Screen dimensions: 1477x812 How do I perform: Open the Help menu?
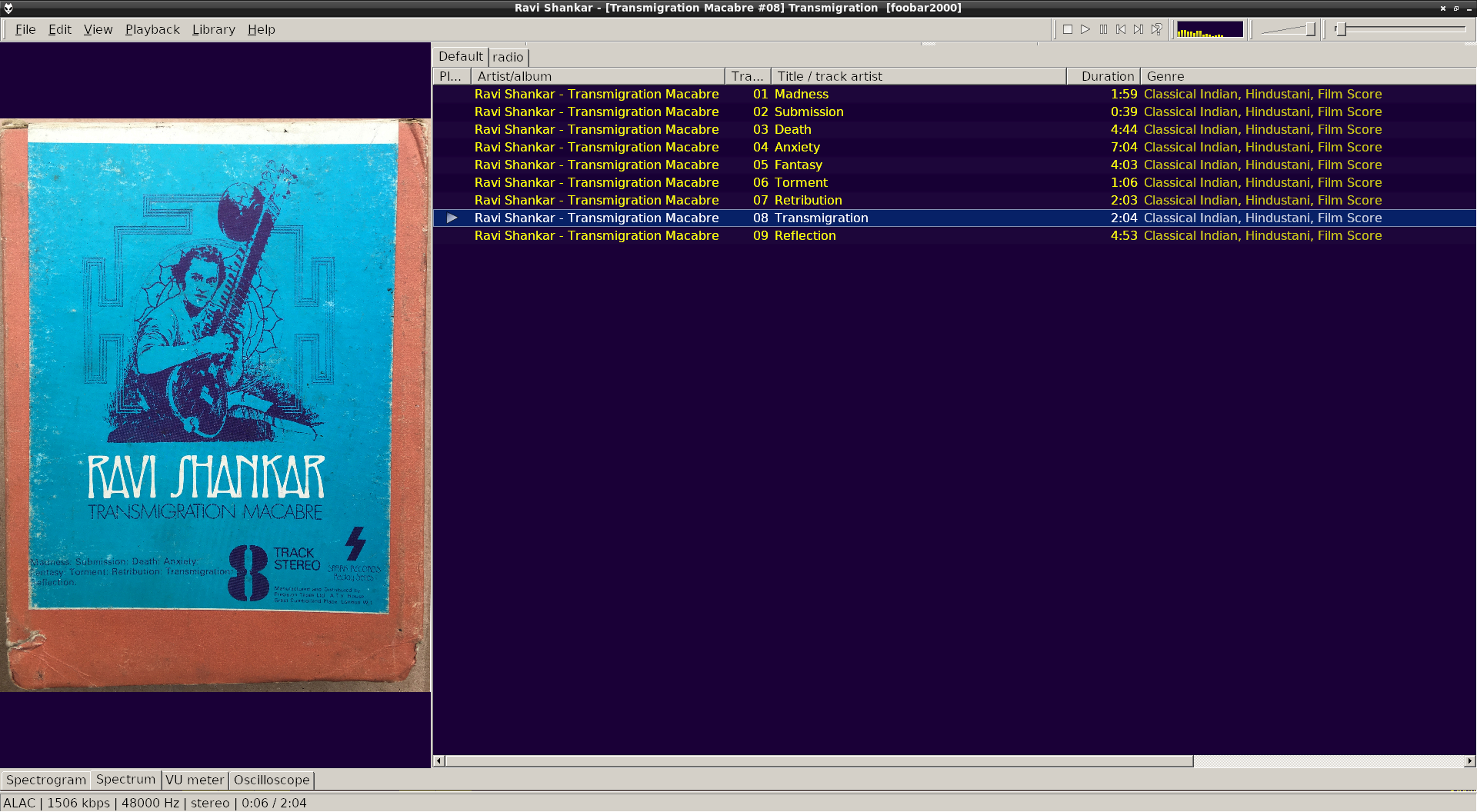pyautogui.click(x=261, y=29)
